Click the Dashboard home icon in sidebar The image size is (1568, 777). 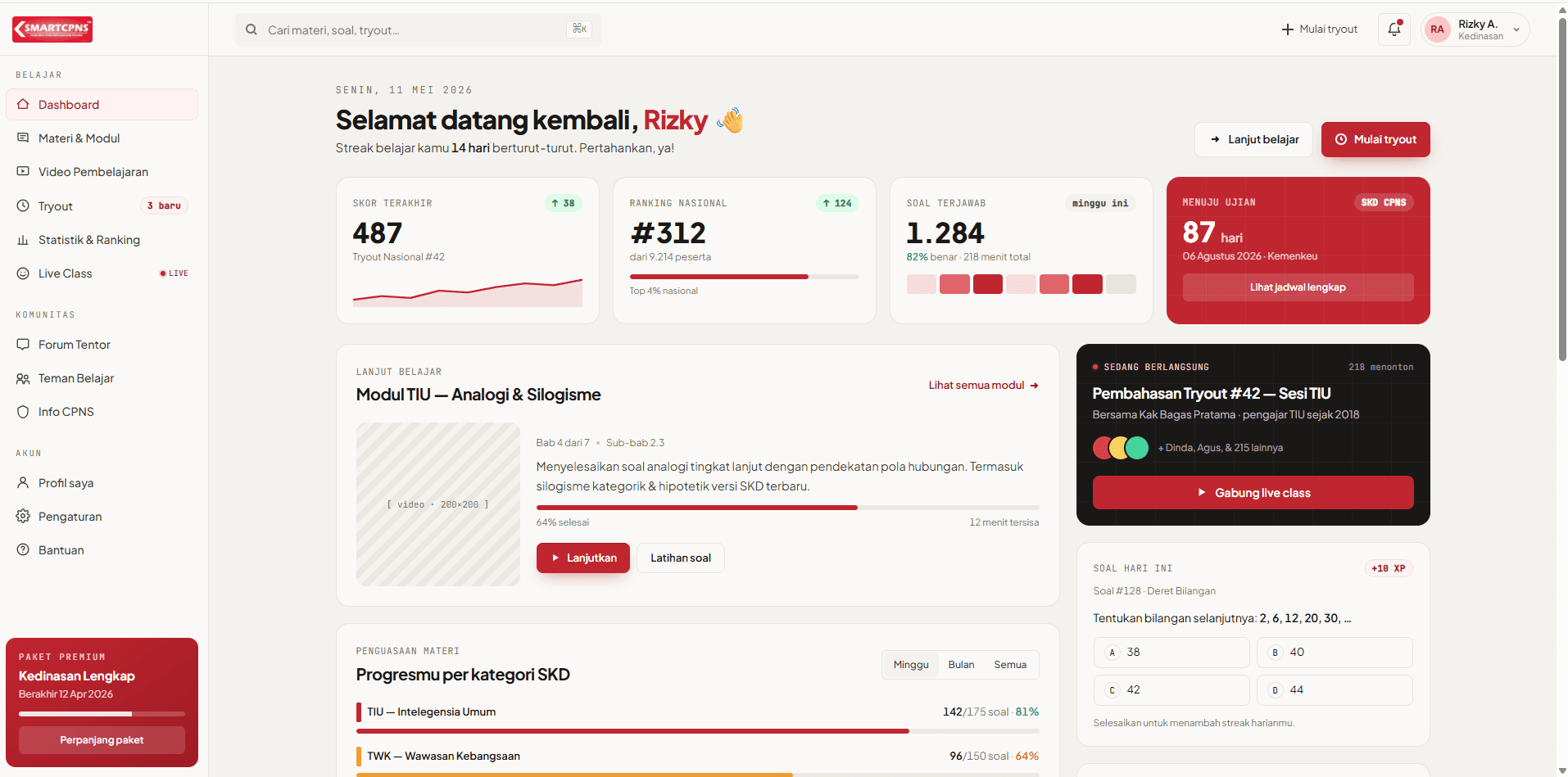coord(23,105)
